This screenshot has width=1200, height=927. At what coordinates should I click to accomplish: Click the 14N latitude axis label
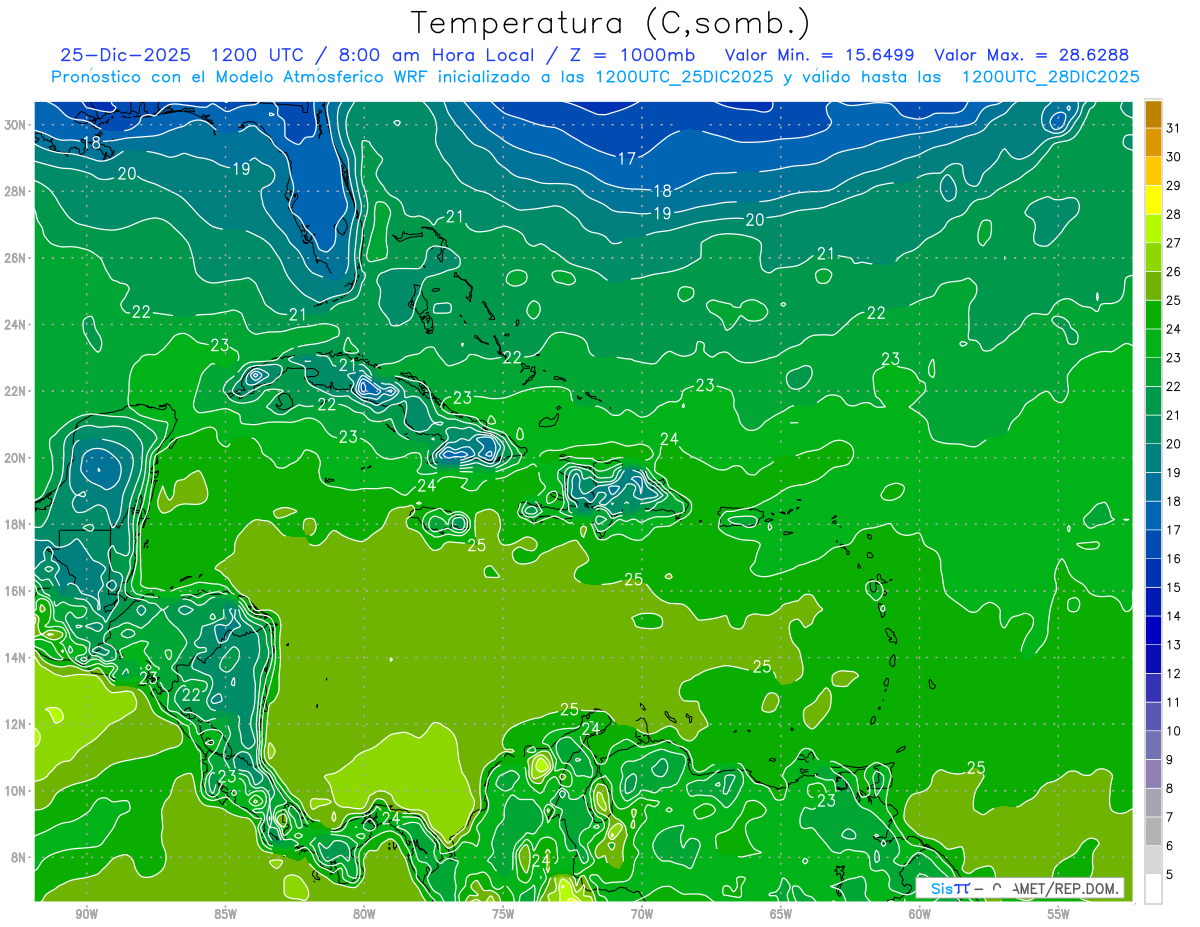click(x=17, y=657)
